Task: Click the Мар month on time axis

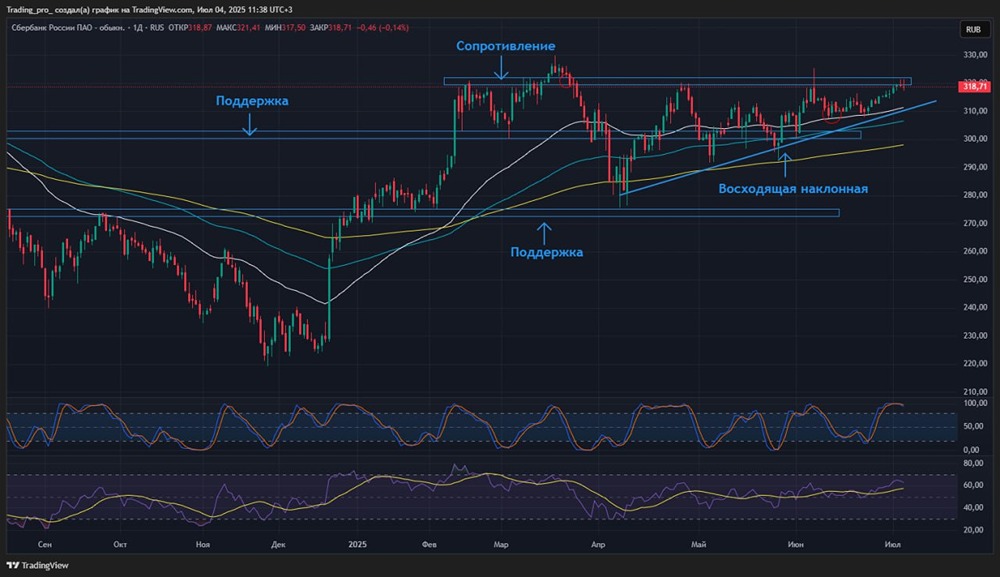Action: 501,544
